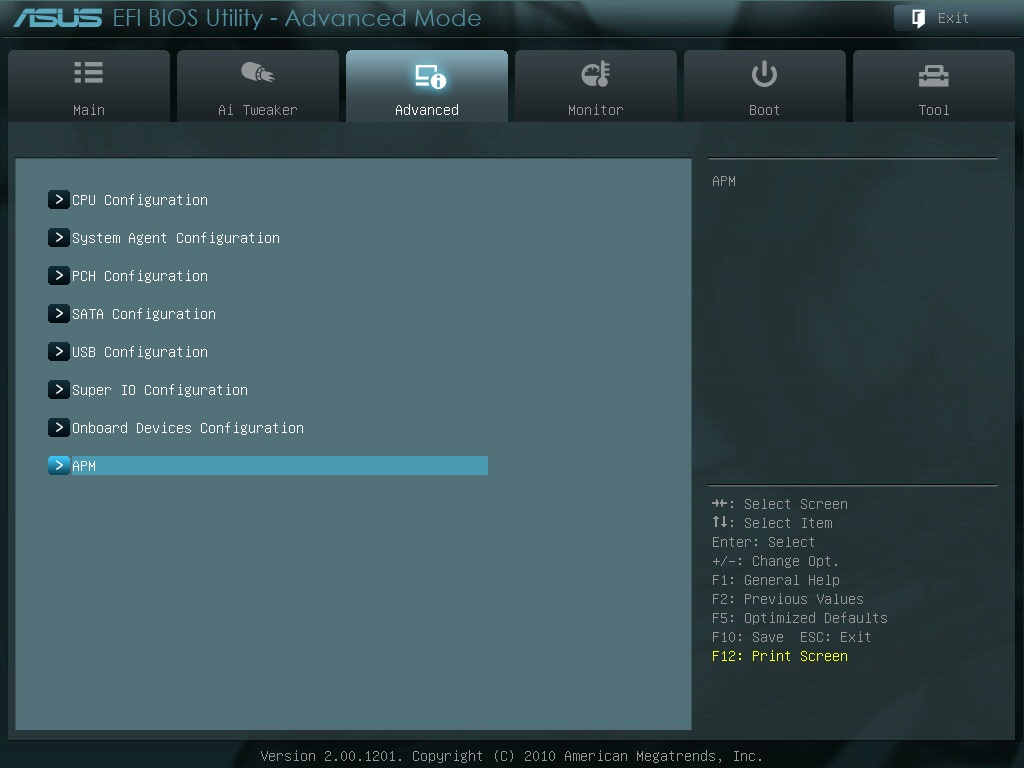Select the Advanced tab label
This screenshot has height=768, width=1024.
pos(426,110)
